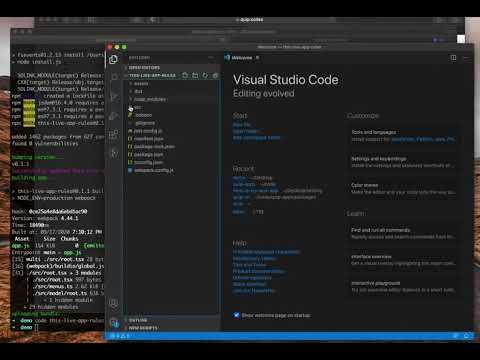Open the Manage gear icon in the activity bar
Image resolution: width=480 pixels, height=360 pixels.
(114, 323)
